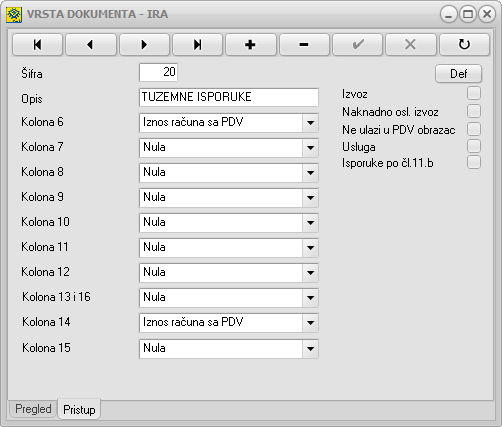Open the Kolona 6 dropdown
Viewport: 502px width, 427px height.
(x=310, y=123)
